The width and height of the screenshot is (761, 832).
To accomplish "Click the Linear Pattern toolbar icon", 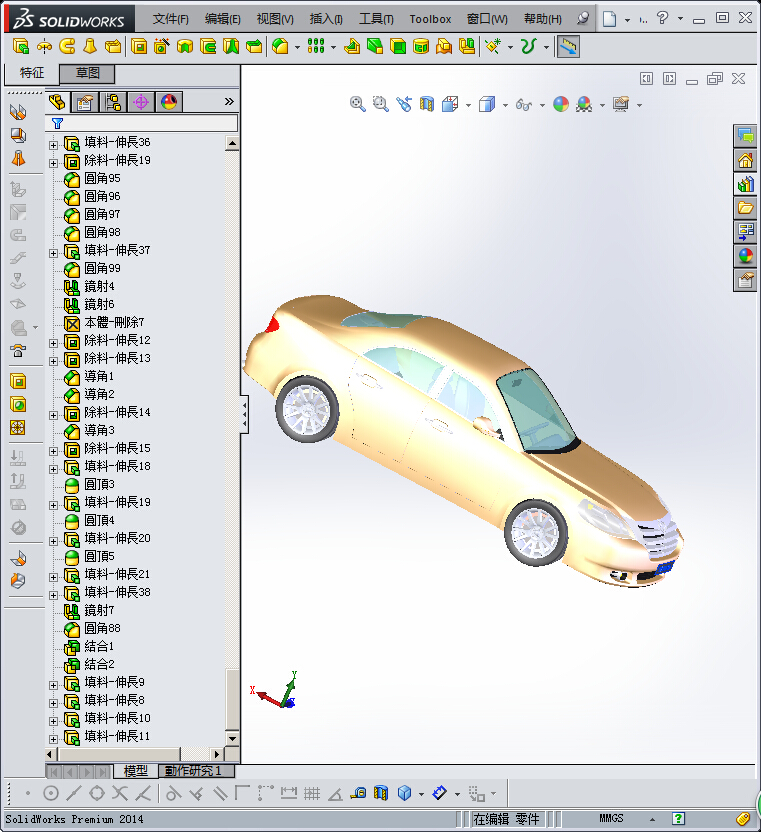I will [316, 47].
